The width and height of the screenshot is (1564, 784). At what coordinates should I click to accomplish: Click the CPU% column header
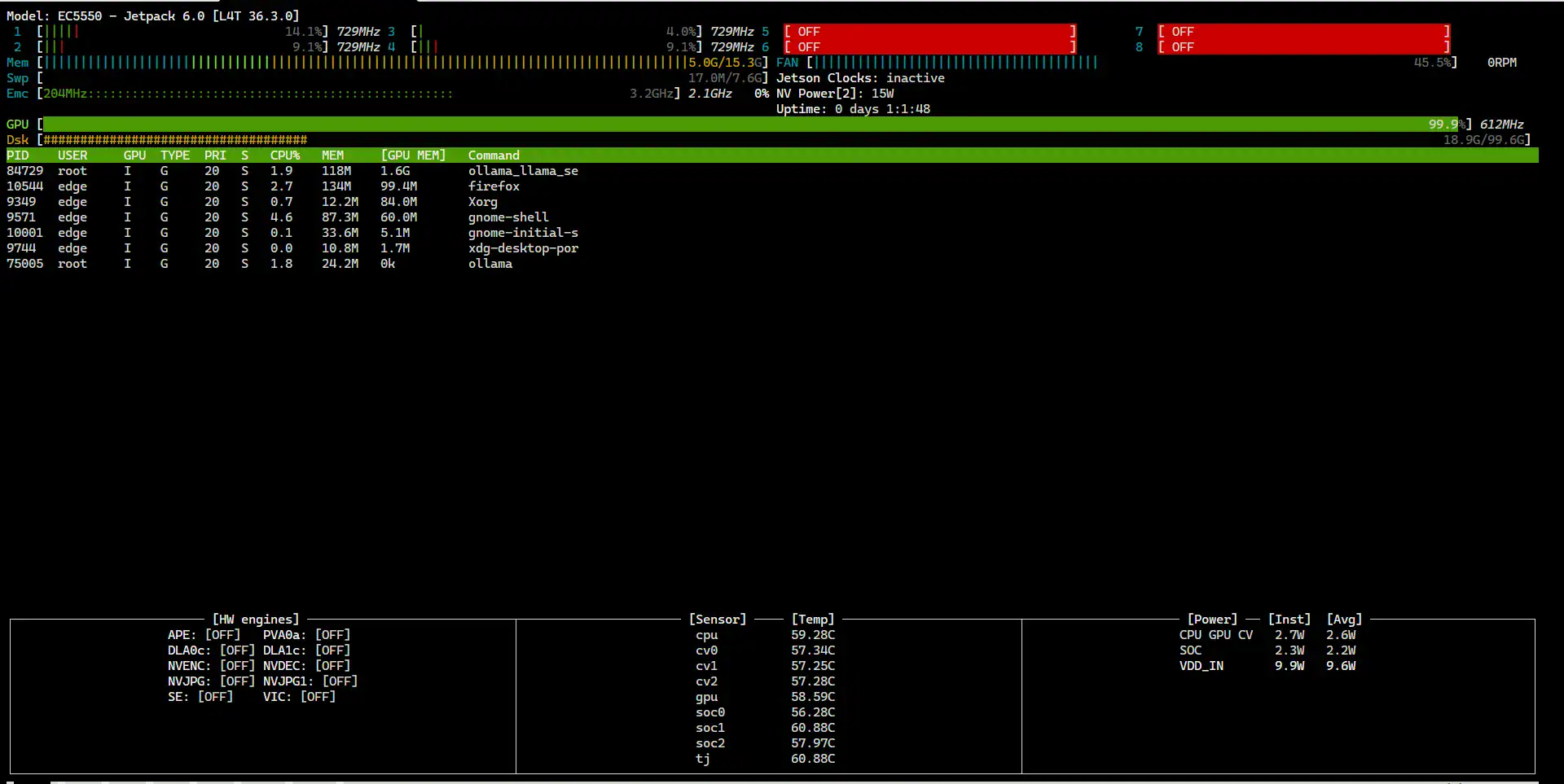pyautogui.click(x=285, y=155)
